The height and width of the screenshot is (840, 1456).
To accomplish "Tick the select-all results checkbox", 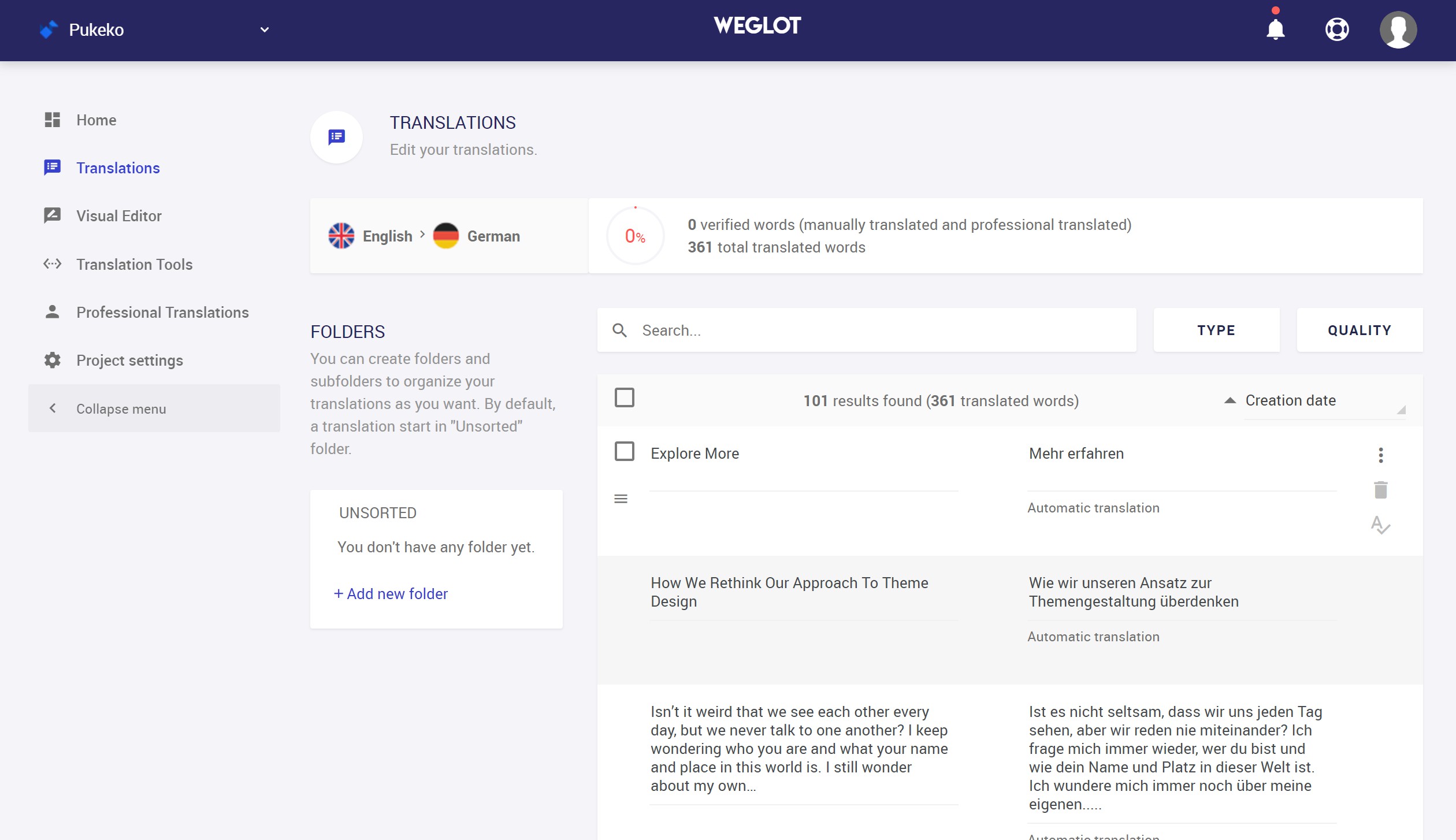I will [625, 397].
